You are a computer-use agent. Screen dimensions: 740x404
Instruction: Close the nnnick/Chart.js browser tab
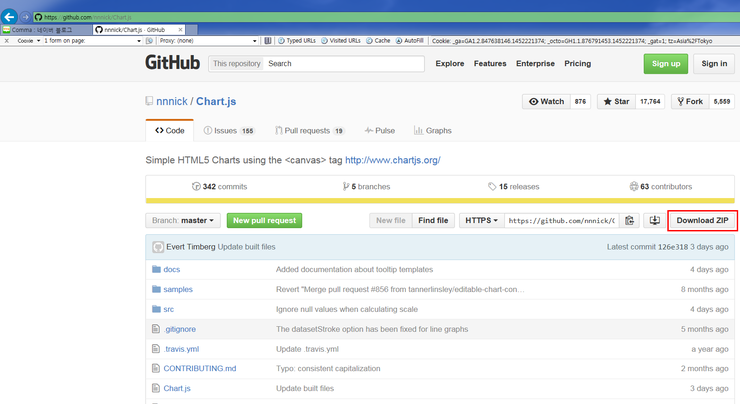180,30
